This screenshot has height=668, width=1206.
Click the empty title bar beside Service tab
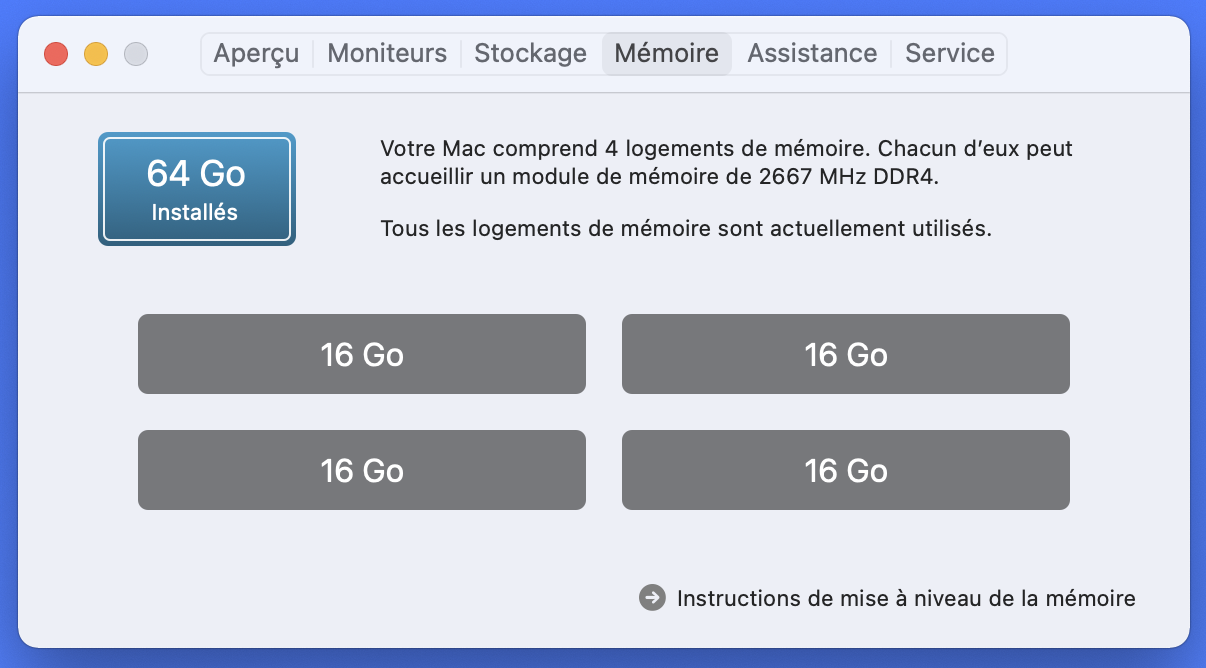(x=1095, y=54)
